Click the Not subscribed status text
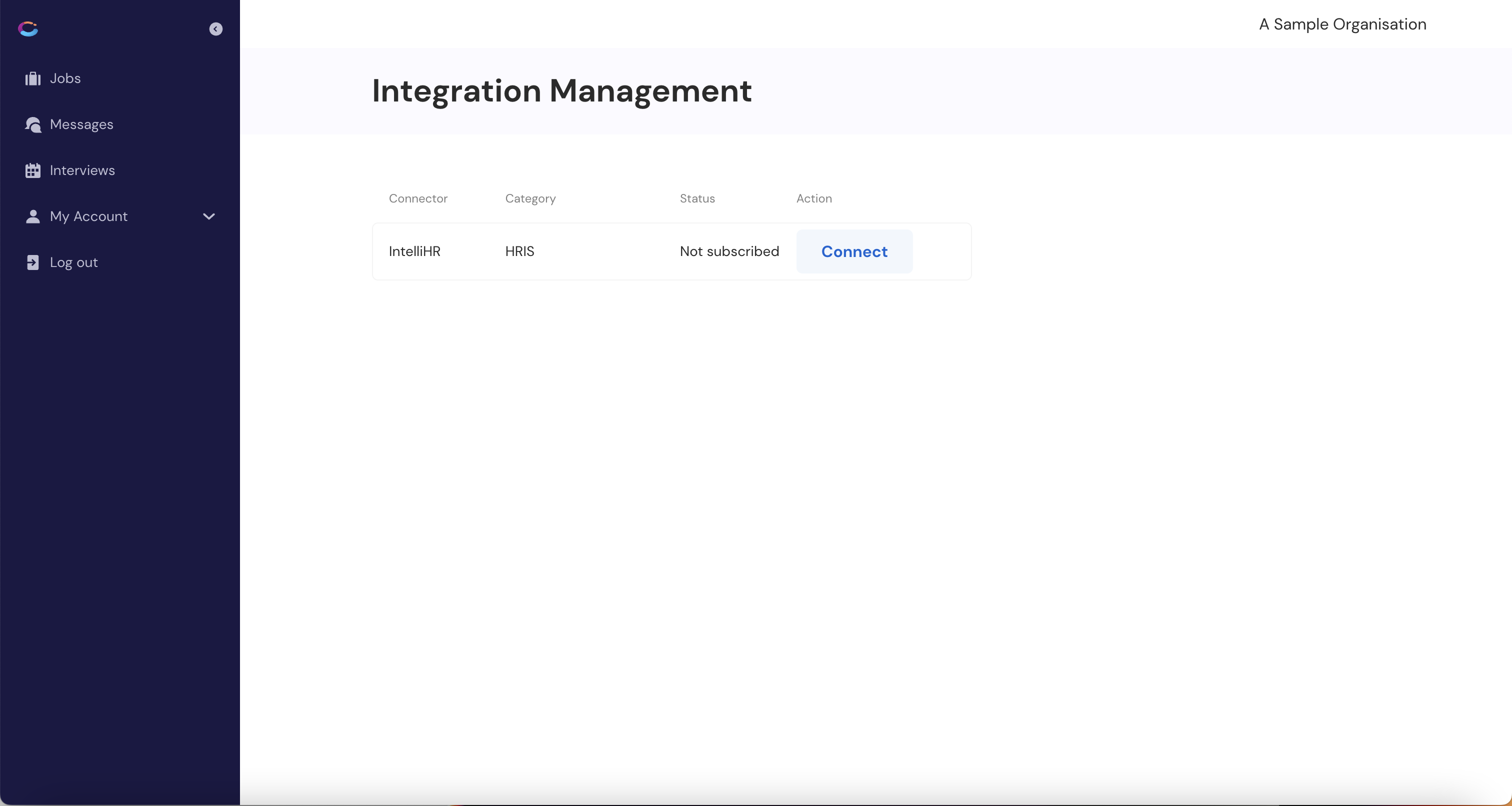1512x806 pixels. tap(729, 251)
